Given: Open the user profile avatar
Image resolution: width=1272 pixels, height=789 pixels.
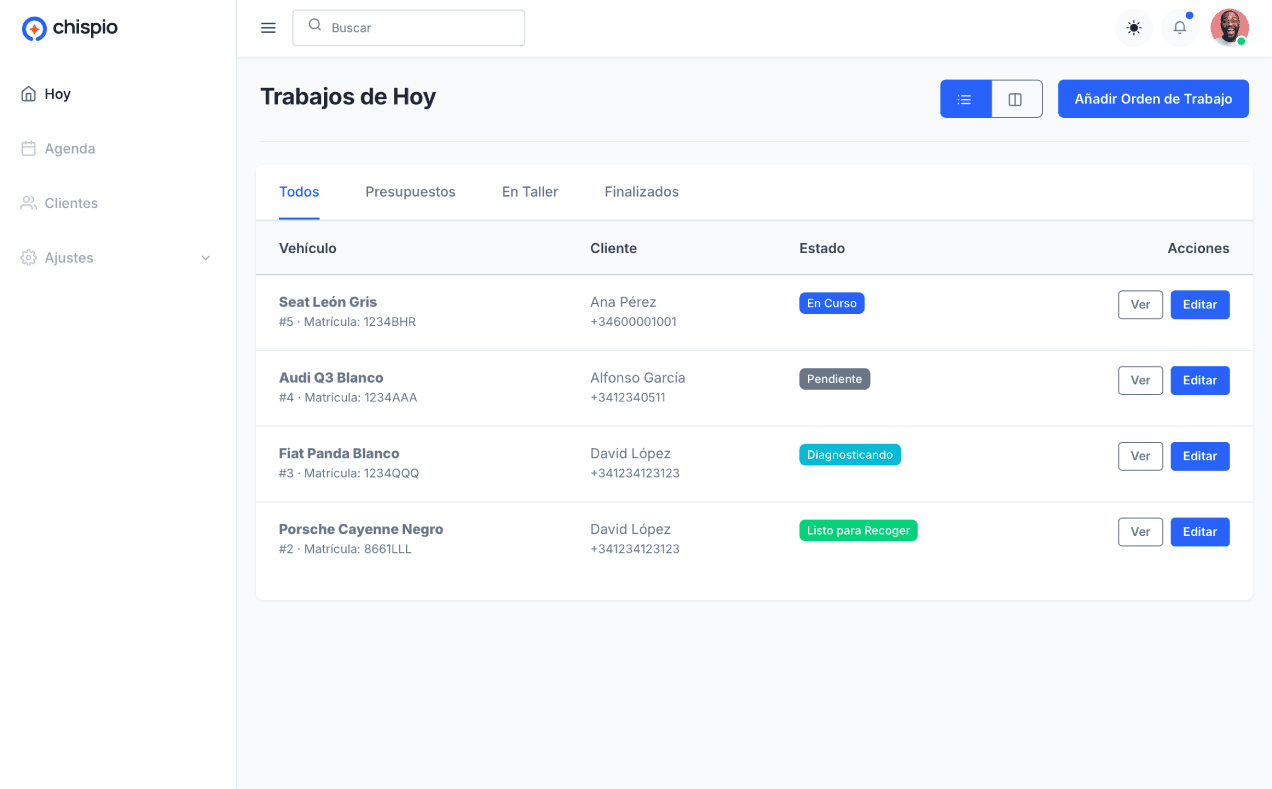Looking at the screenshot, I should pyautogui.click(x=1229, y=28).
